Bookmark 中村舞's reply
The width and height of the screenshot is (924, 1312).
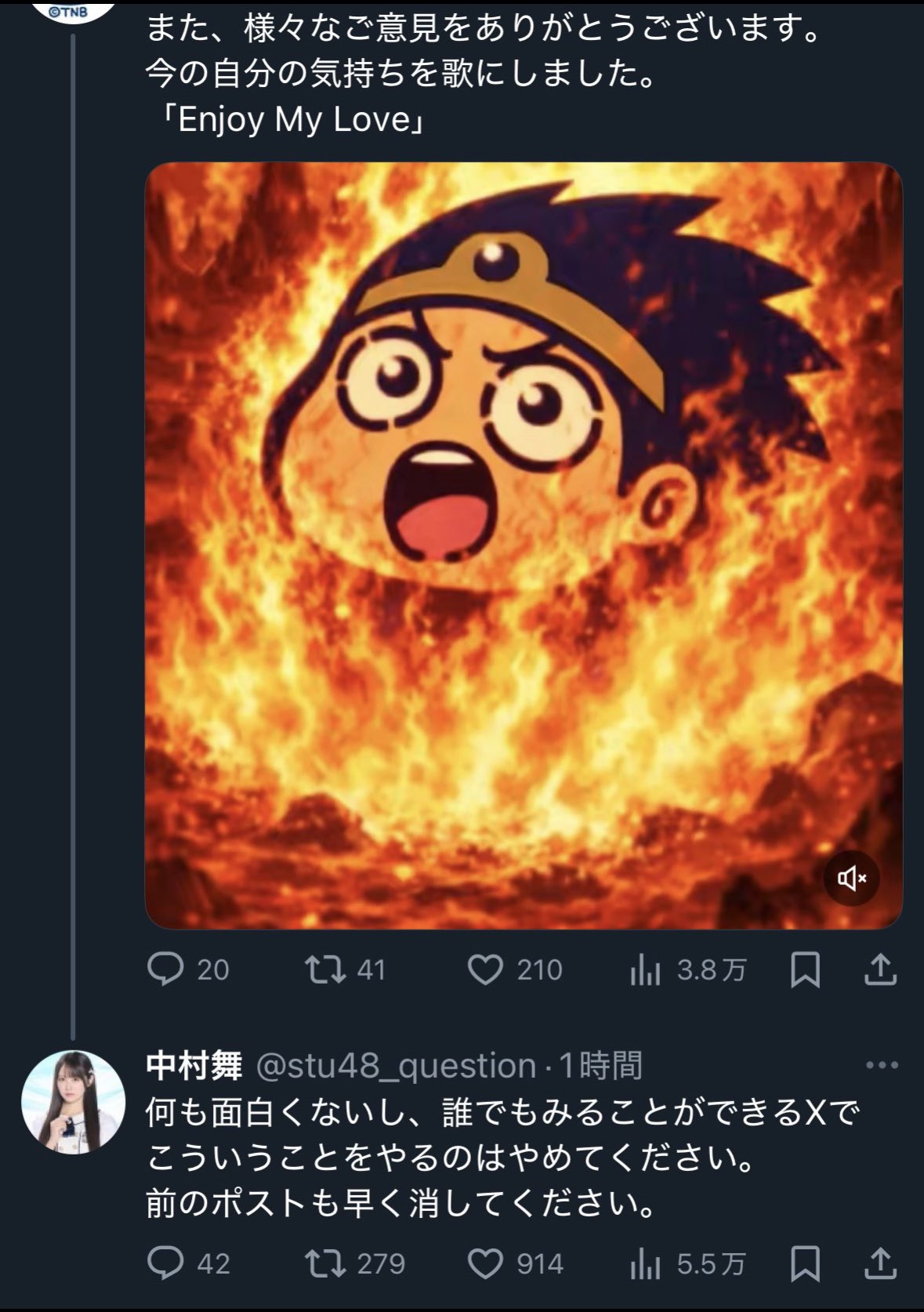point(805,1263)
